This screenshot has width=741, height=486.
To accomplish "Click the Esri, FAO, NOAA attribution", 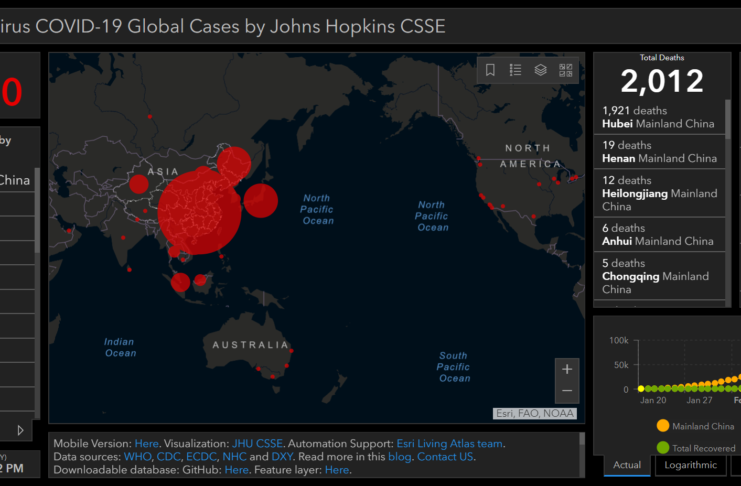I will point(534,414).
